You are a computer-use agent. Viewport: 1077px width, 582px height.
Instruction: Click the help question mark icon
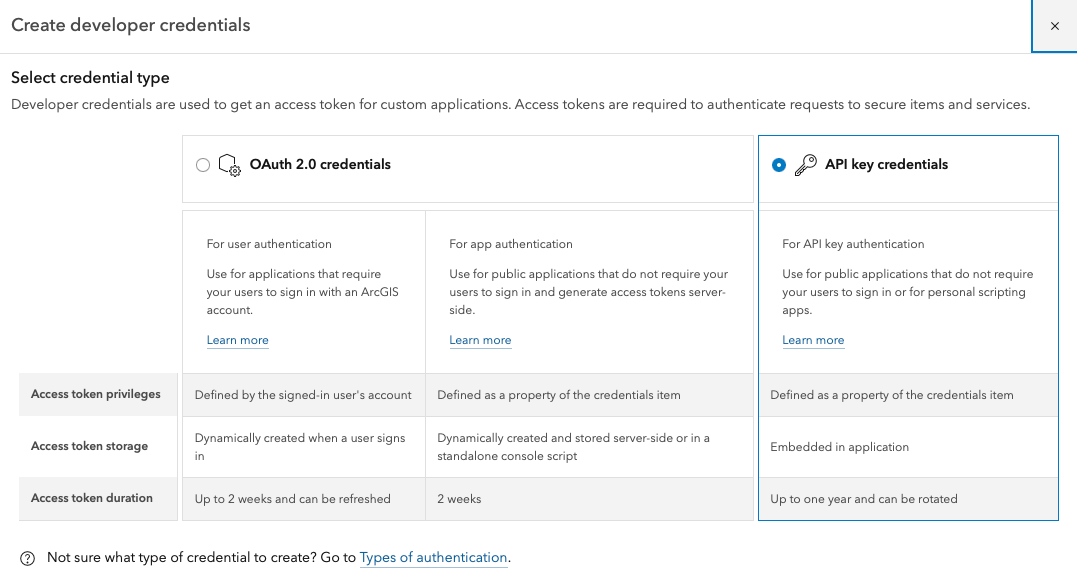tap(27, 558)
